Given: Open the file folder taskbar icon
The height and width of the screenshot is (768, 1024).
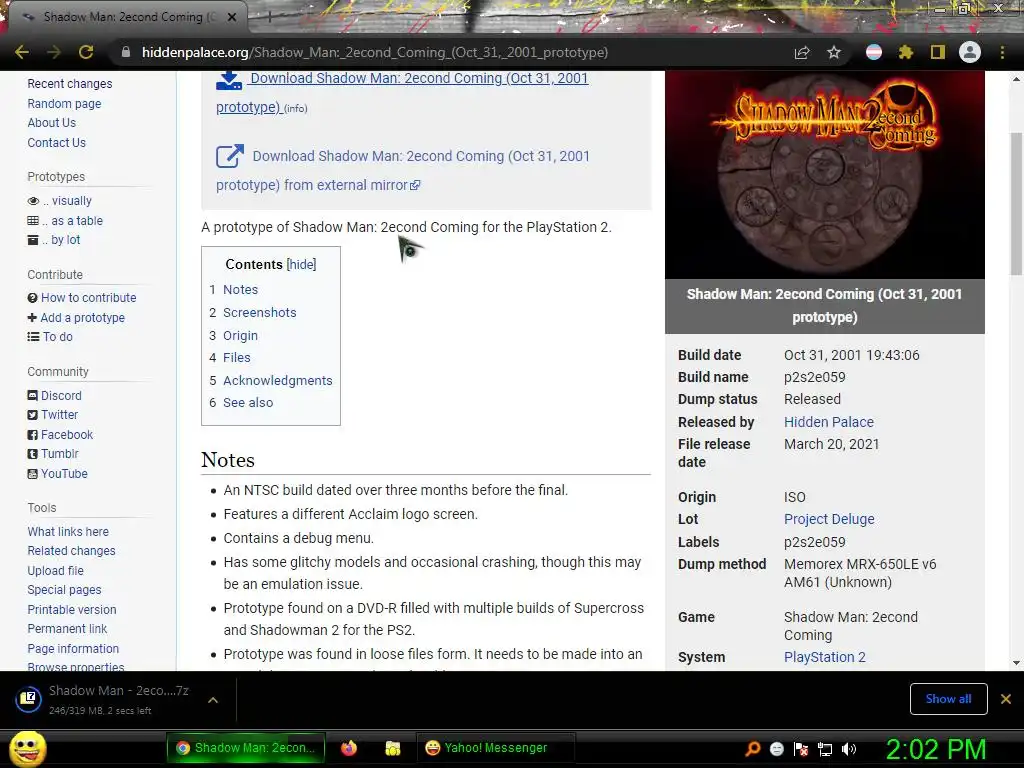Looking at the screenshot, I should coord(392,748).
